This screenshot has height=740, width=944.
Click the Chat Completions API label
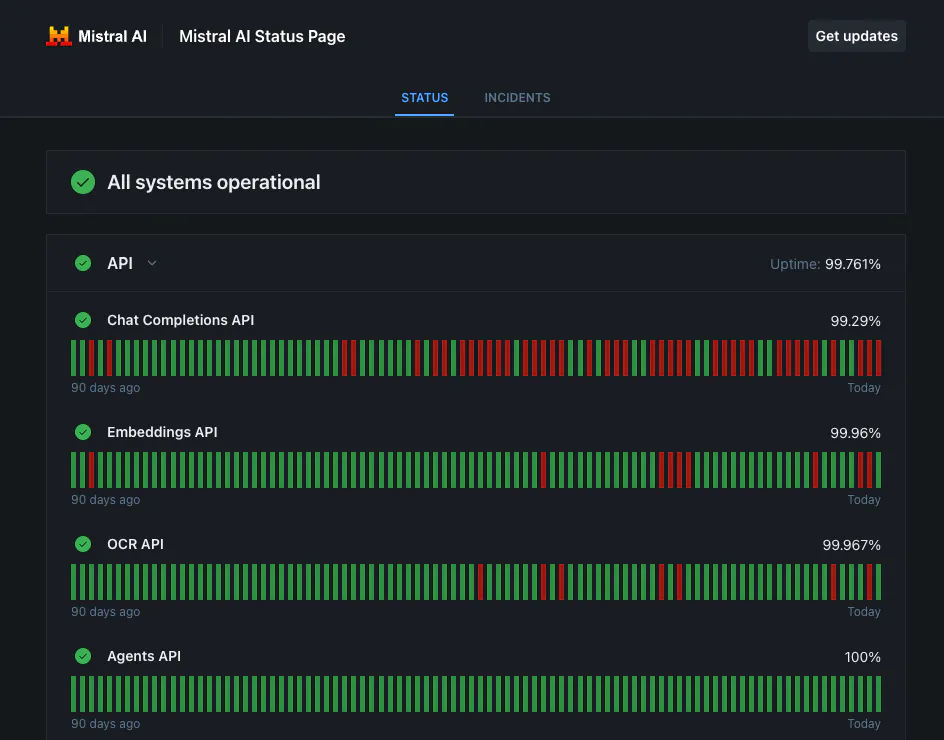[181, 320]
